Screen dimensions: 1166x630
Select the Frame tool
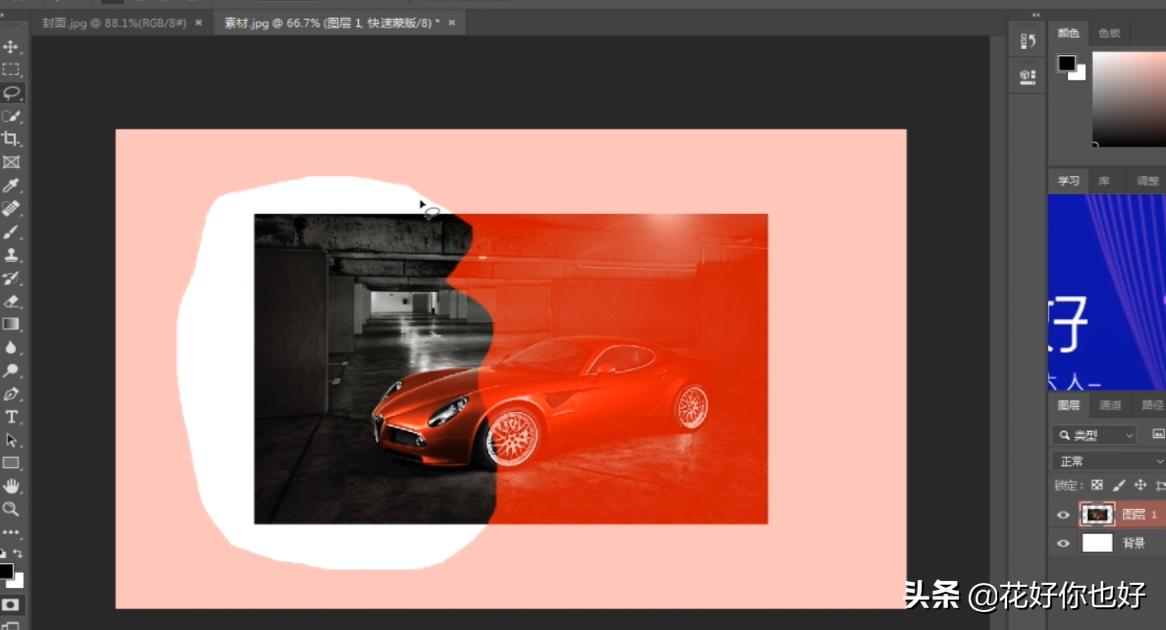[x=10, y=162]
